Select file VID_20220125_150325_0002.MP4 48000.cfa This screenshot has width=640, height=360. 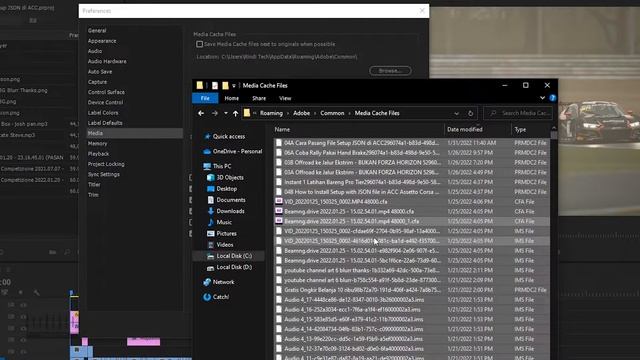point(336,202)
